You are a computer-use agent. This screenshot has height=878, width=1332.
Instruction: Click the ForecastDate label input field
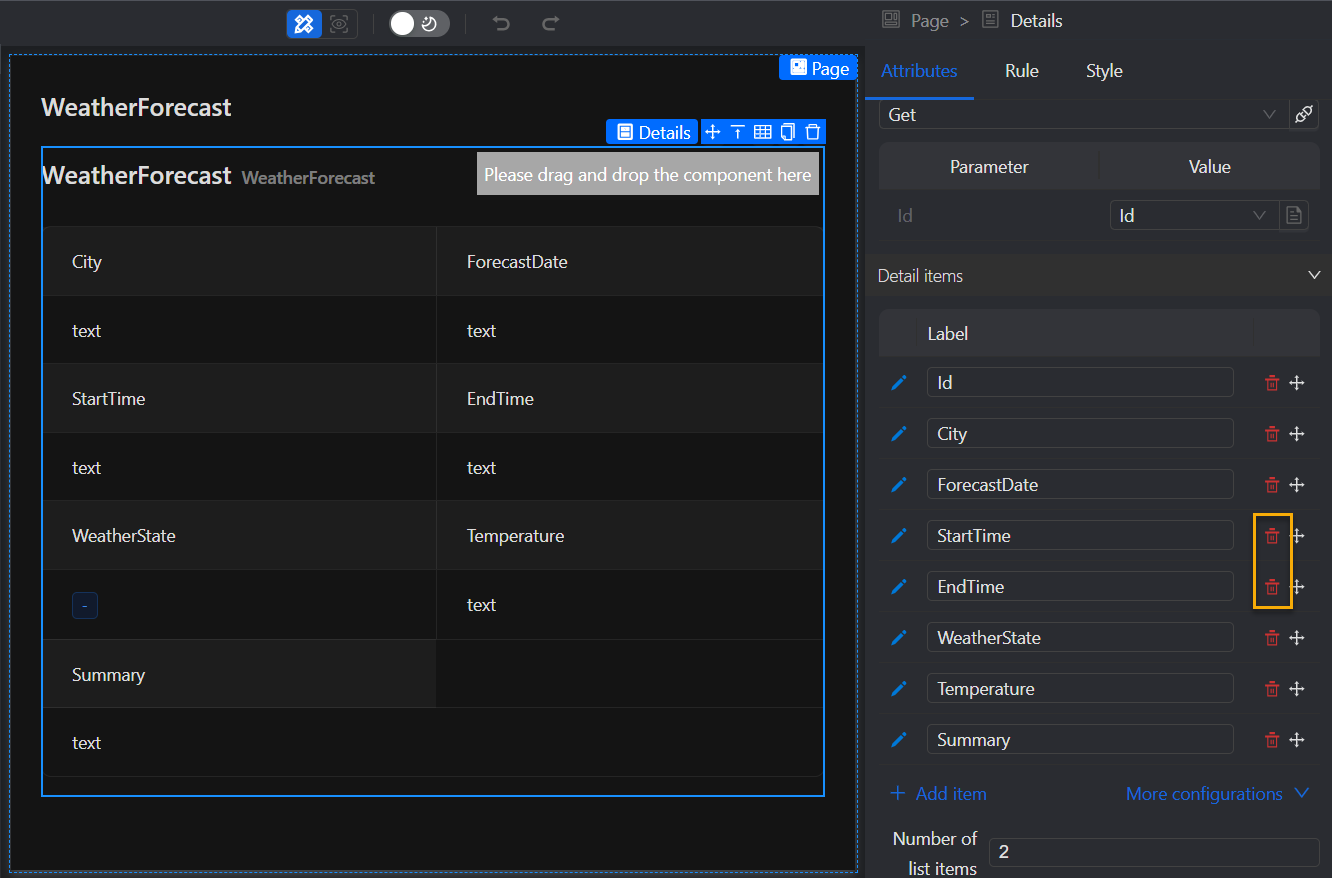pyautogui.click(x=1080, y=485)
